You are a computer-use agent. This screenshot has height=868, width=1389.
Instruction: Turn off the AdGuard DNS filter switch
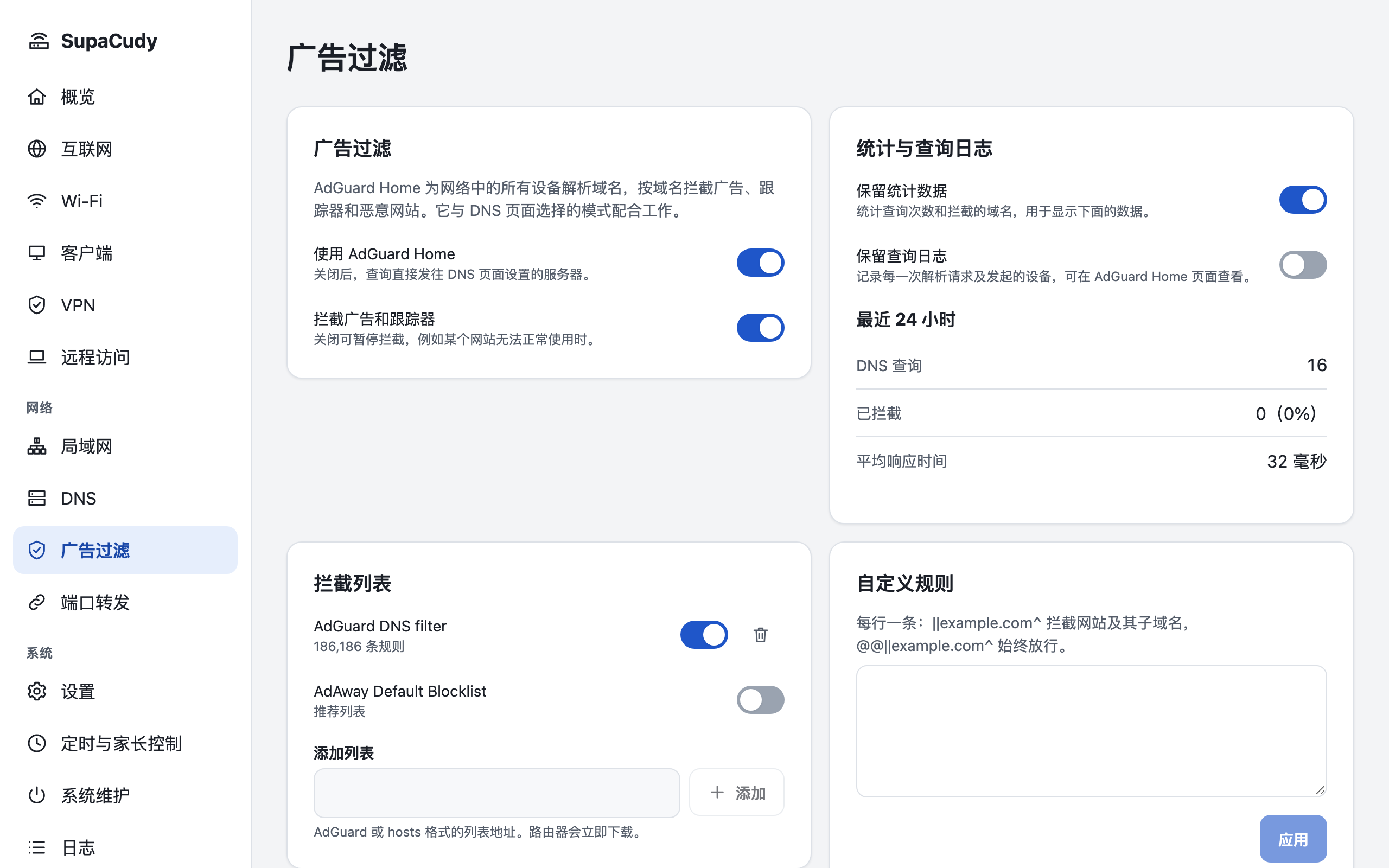[x=704, y=634]
